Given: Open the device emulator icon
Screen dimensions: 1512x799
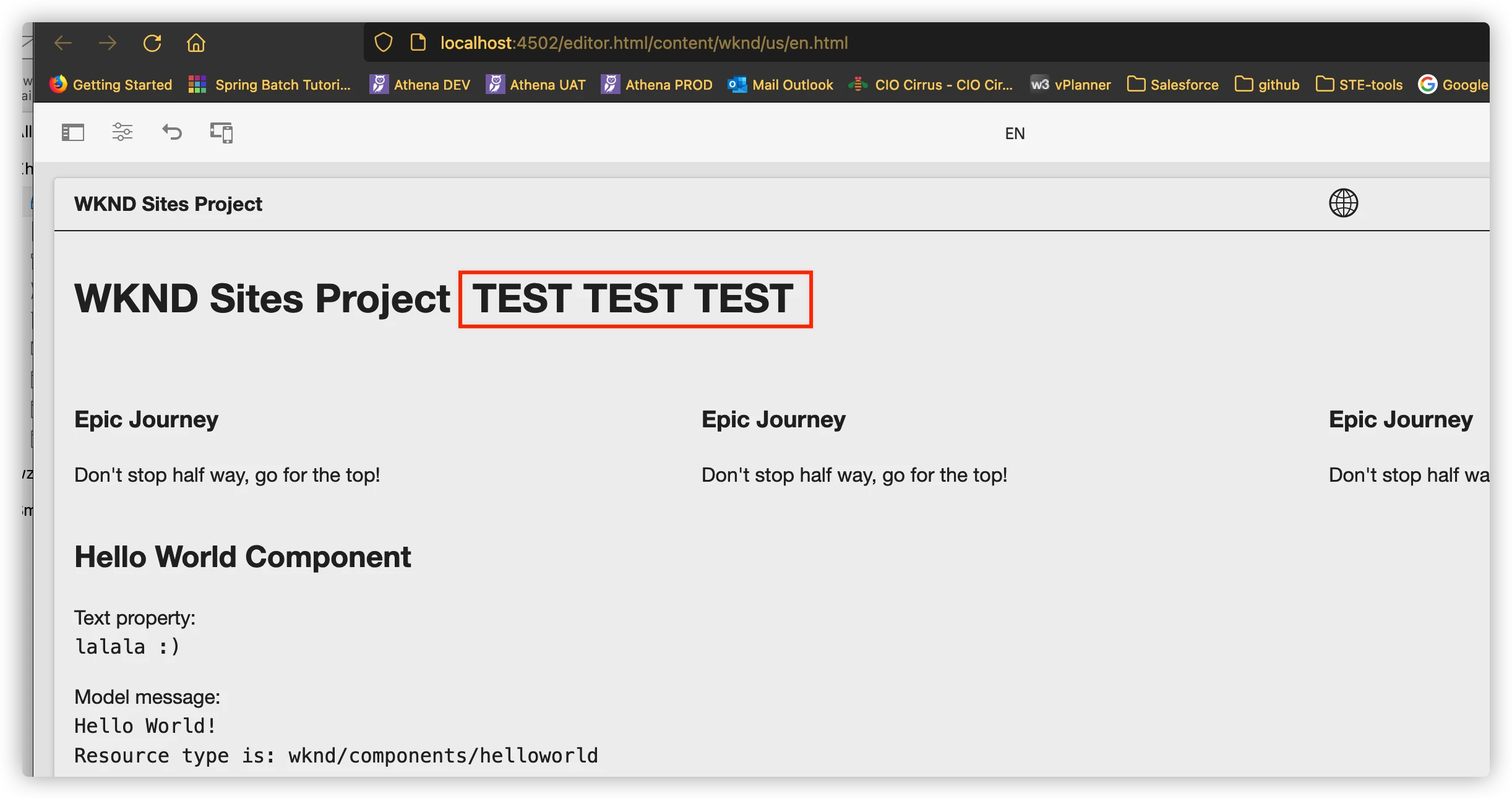Looking at the screenshot, I should pyautogui.click(x=221, y=132).
